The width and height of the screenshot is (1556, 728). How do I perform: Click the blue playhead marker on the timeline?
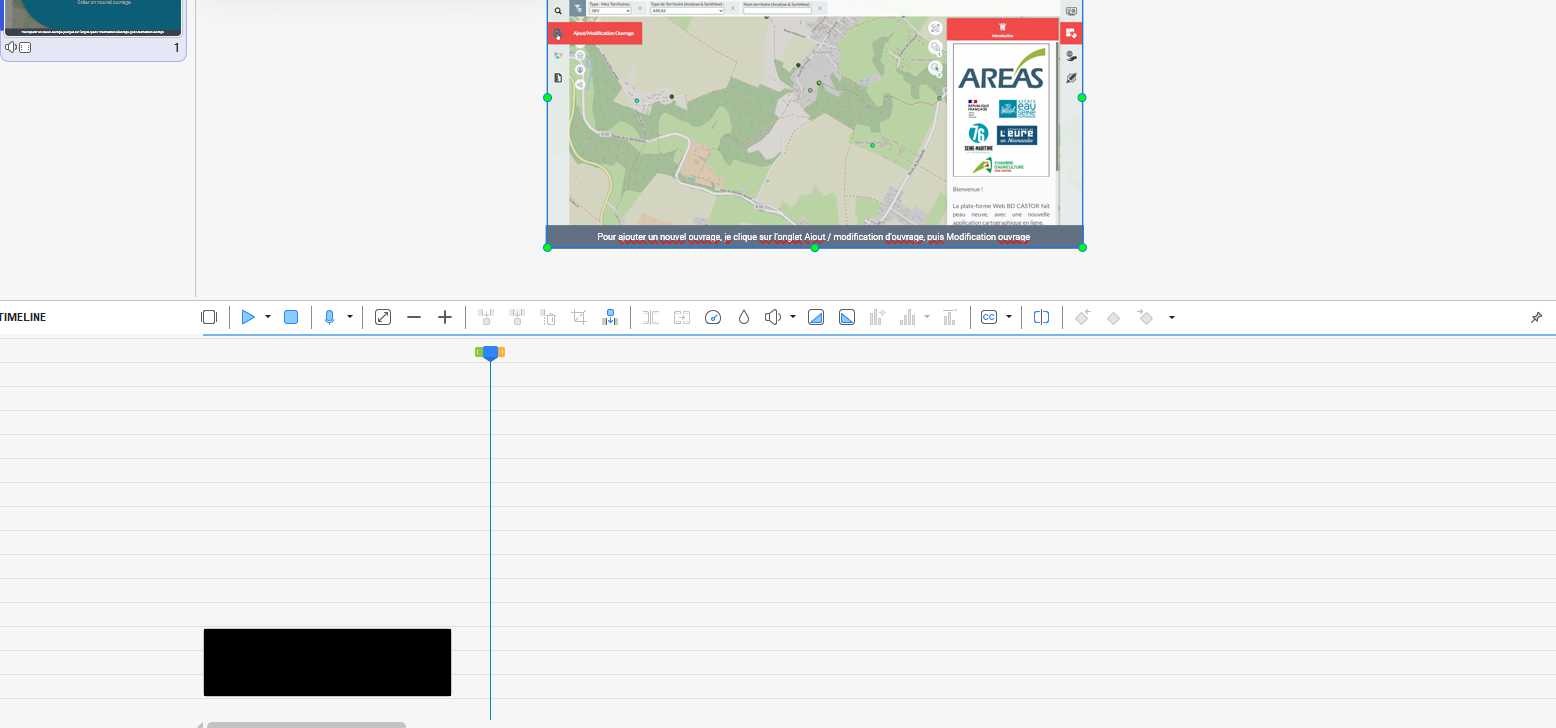[x=490, y=352]
